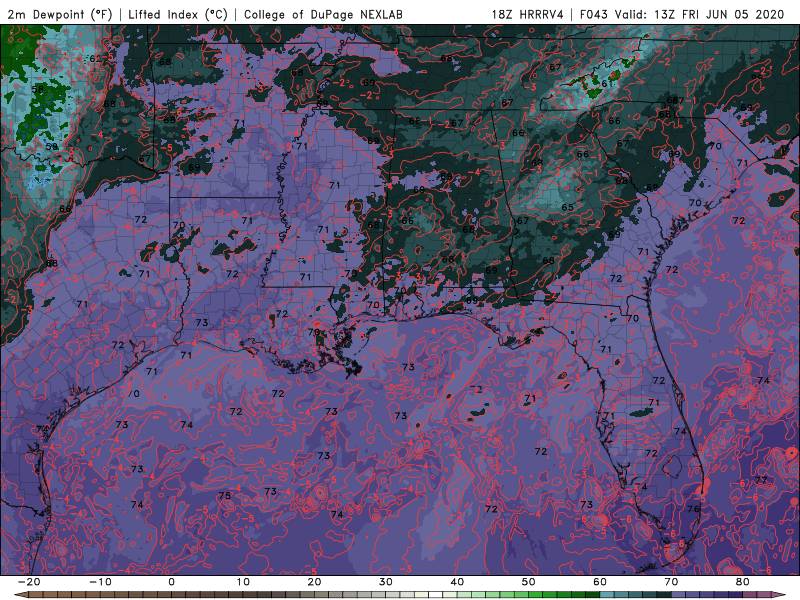Screen dimensions: 800x600
Task: Click the "20" color scale label
Action: (x=314, y=582)
